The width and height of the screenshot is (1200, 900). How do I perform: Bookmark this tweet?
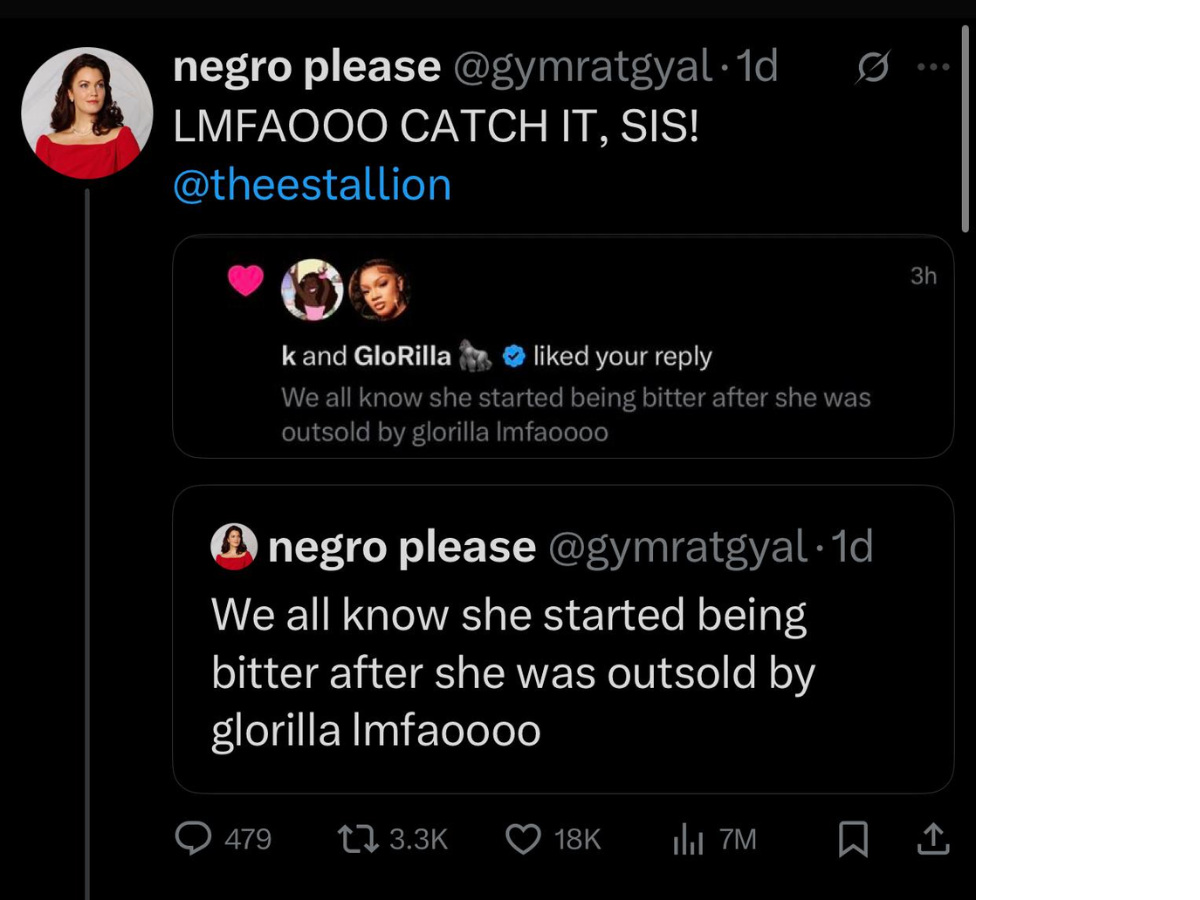point(852,838)
